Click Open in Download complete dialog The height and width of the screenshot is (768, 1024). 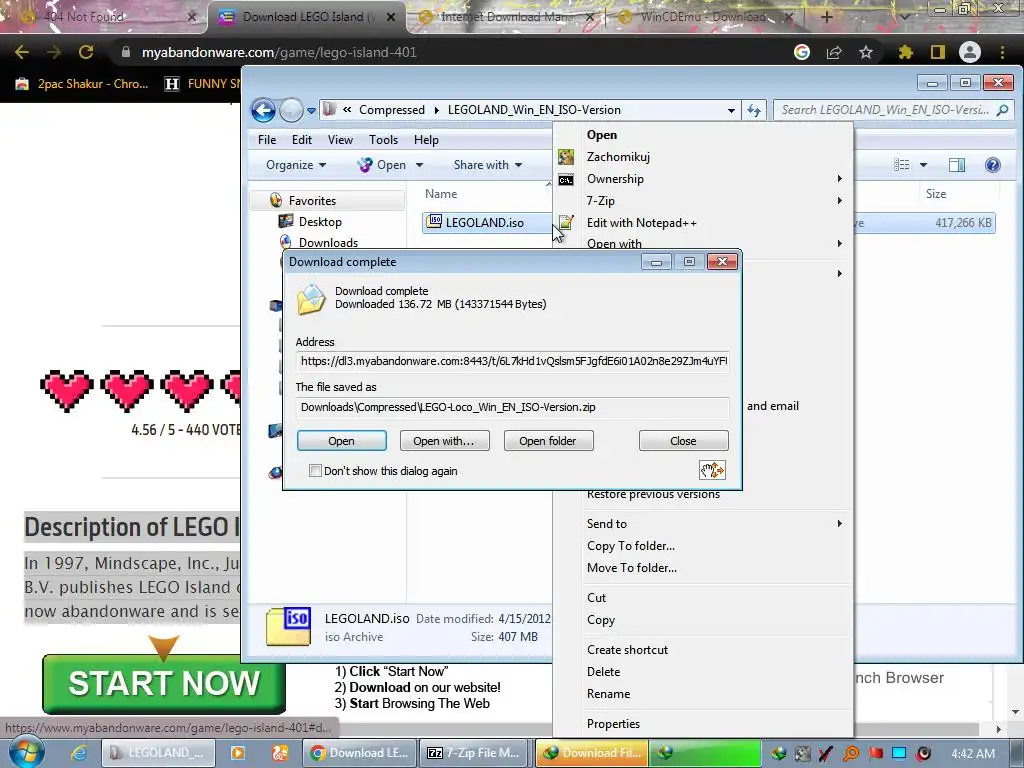tap(342, 441)
